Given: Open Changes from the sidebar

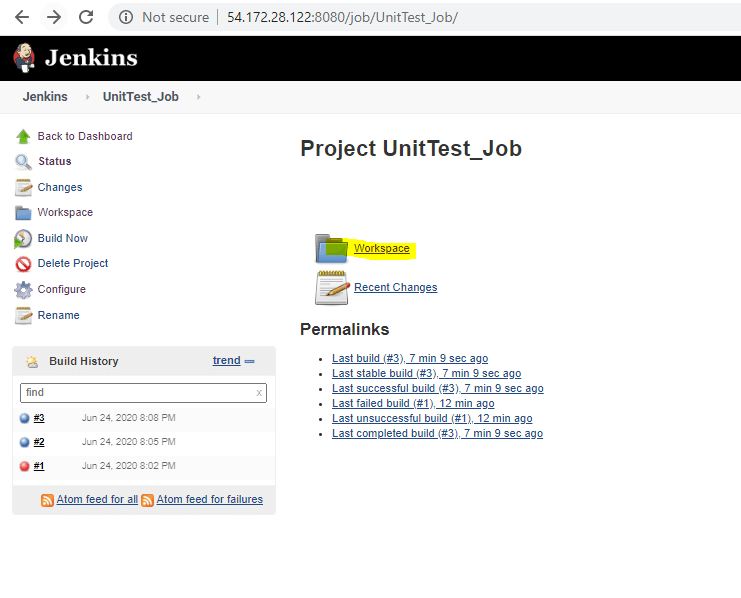Looking at the screenshot, I should click(60, 187).
